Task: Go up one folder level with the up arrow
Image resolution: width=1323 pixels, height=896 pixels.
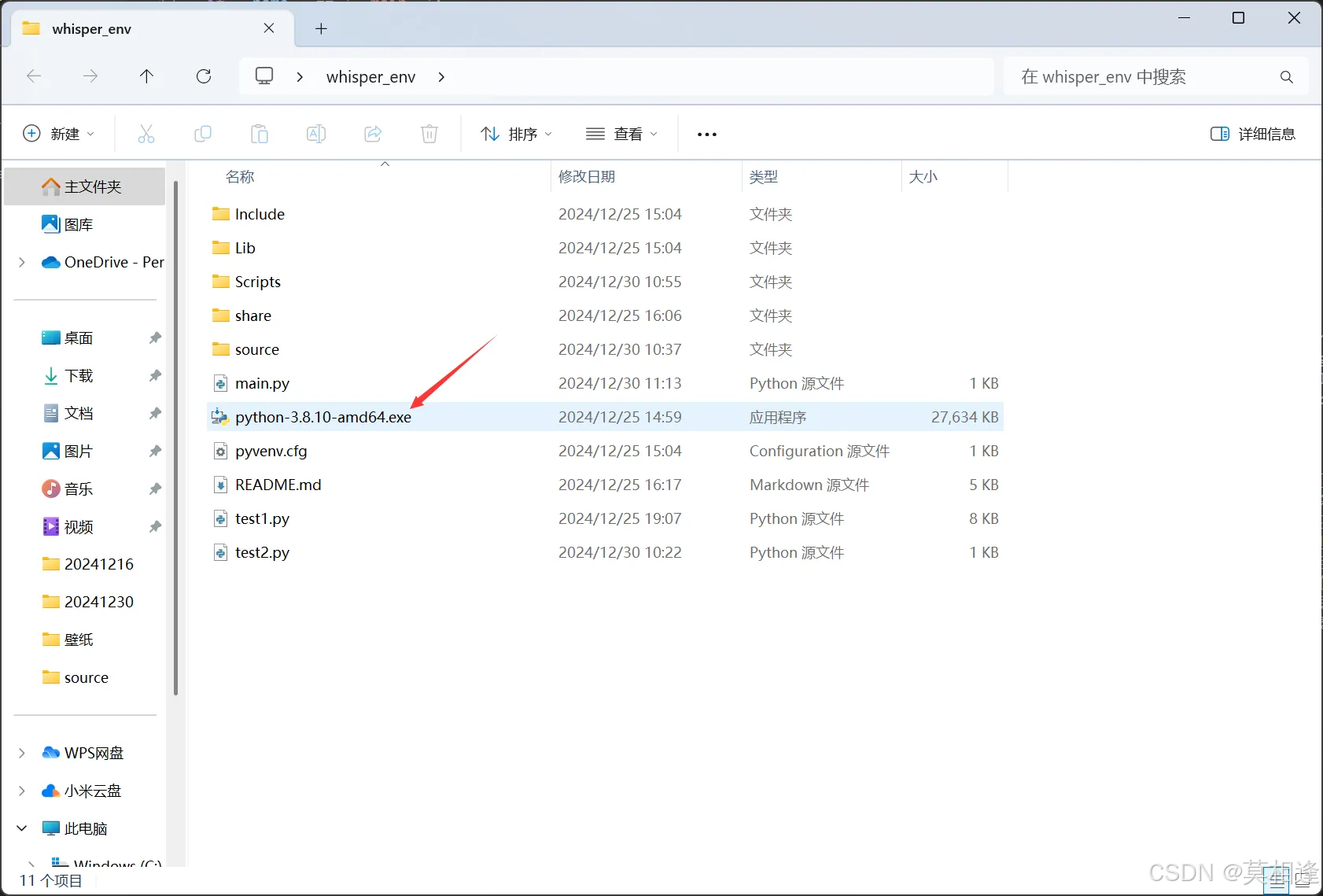Action: click(x=147, y=76)
